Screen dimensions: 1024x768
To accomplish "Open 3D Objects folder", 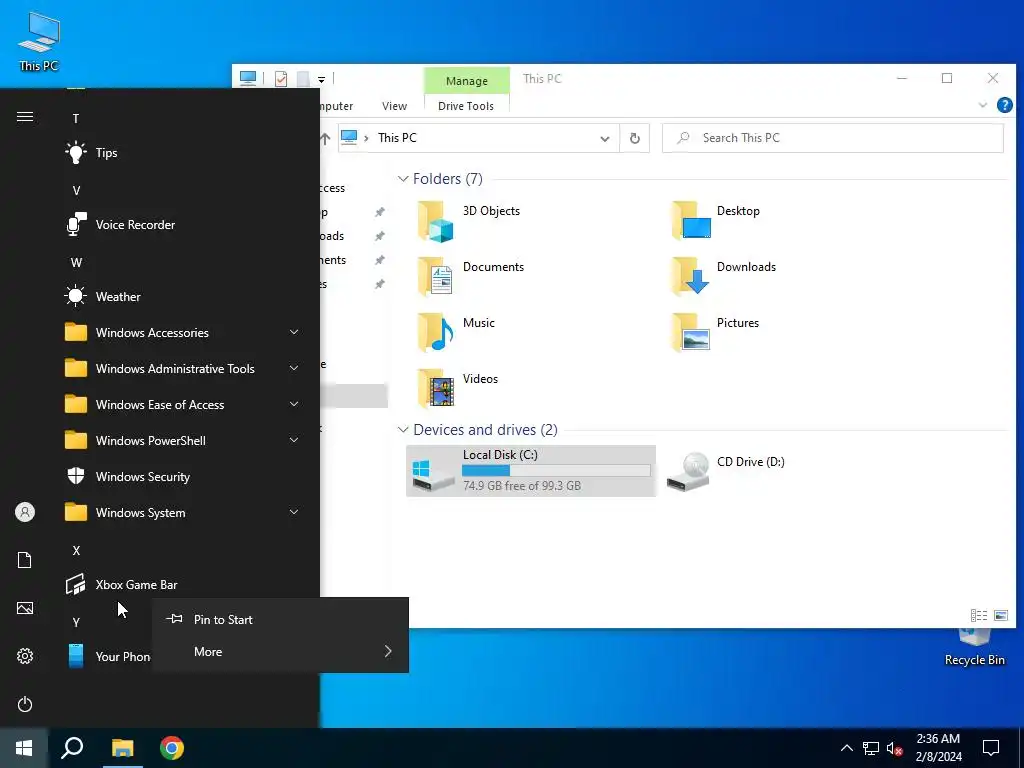I will tap(469, 221).
